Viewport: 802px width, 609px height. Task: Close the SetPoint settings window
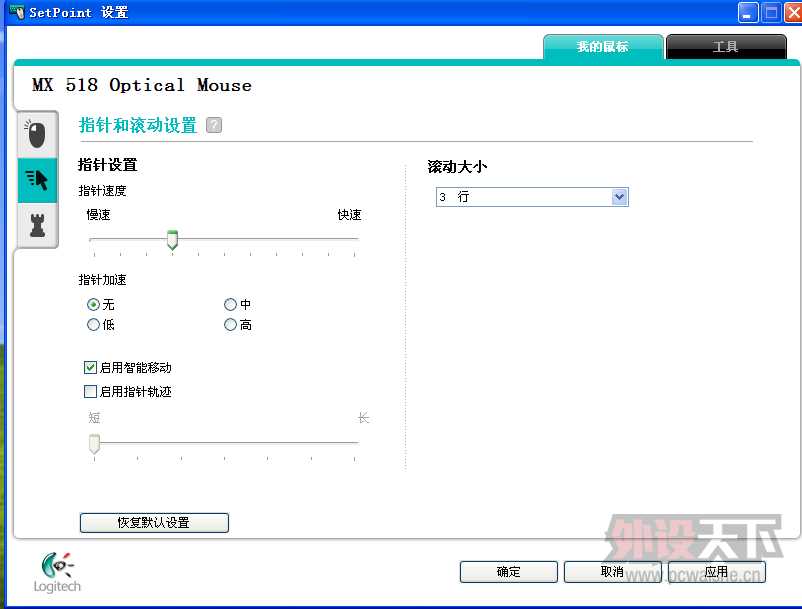pyautogui.click(x=793, y=12)
